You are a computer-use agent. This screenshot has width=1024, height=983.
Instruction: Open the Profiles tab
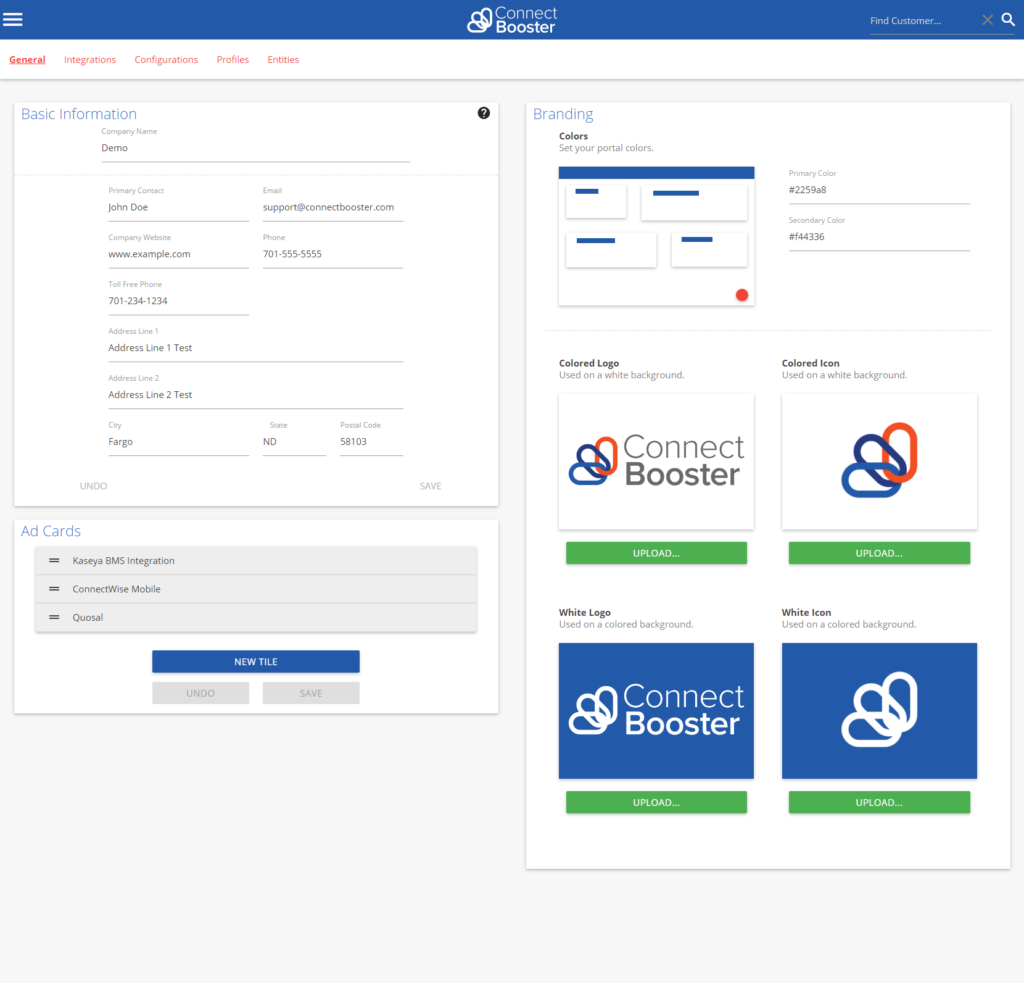pos(232,59)
